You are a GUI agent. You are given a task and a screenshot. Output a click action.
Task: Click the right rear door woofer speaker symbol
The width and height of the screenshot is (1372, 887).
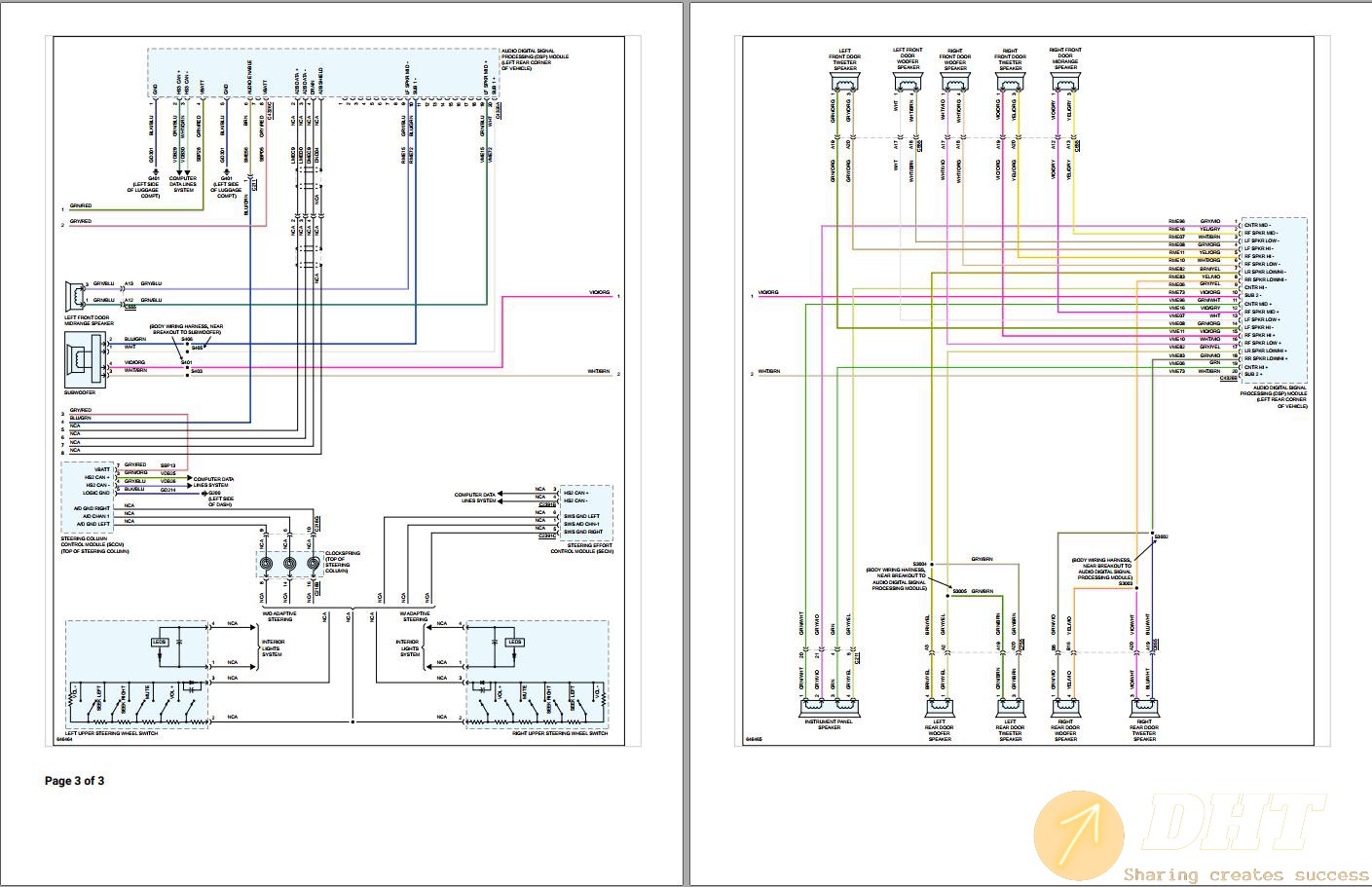pyautogui.click(x=1065, y=710)
